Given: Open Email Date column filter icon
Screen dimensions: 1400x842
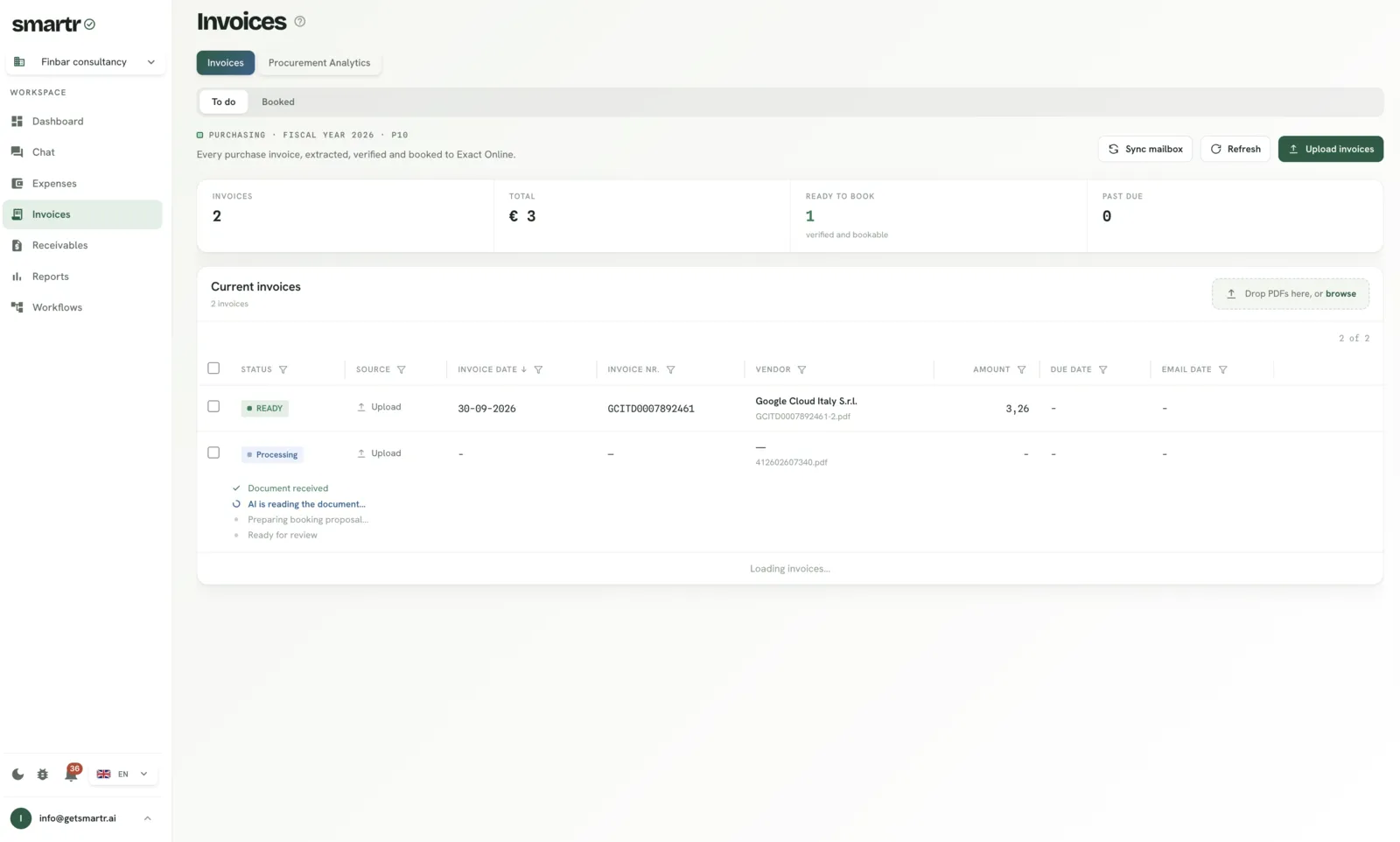Looking at the screenshot, I should (1222, 369).
